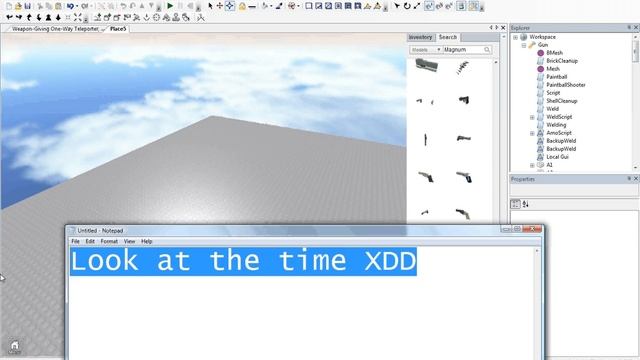Open Notepad Help menu

(147, 241)
